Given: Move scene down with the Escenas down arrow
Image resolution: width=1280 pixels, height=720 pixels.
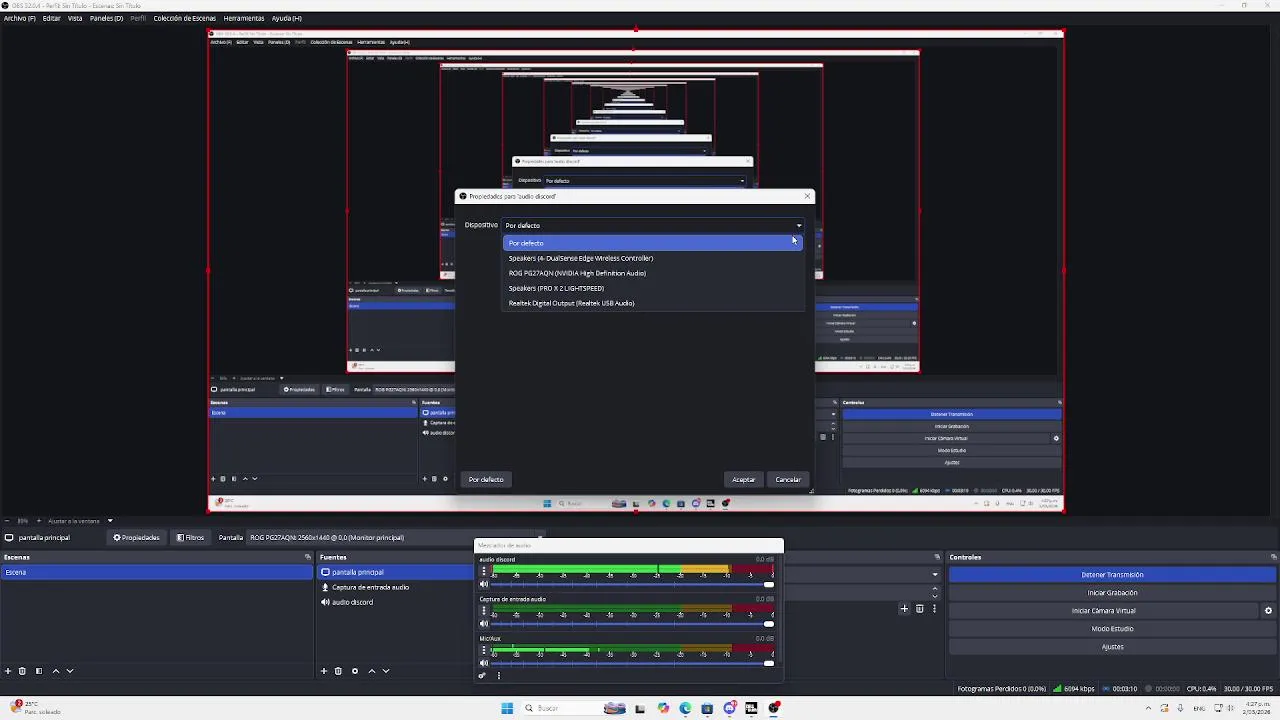Looking at the screenshot, I should point(70,671).
